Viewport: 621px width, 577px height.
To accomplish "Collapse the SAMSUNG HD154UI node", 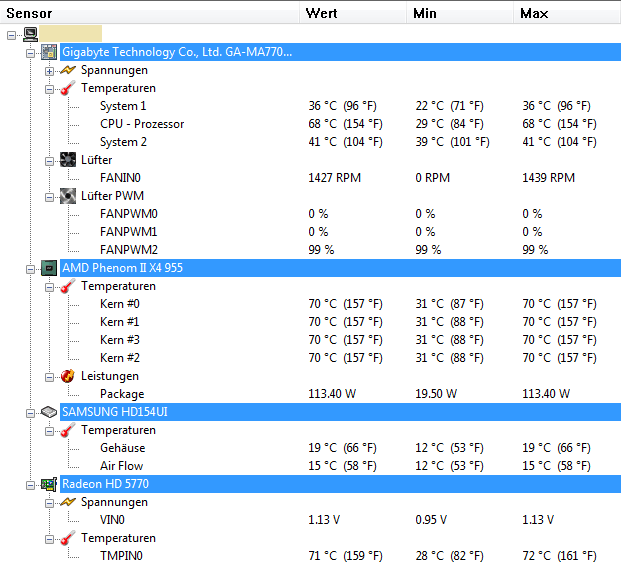I will coord(30,413).
